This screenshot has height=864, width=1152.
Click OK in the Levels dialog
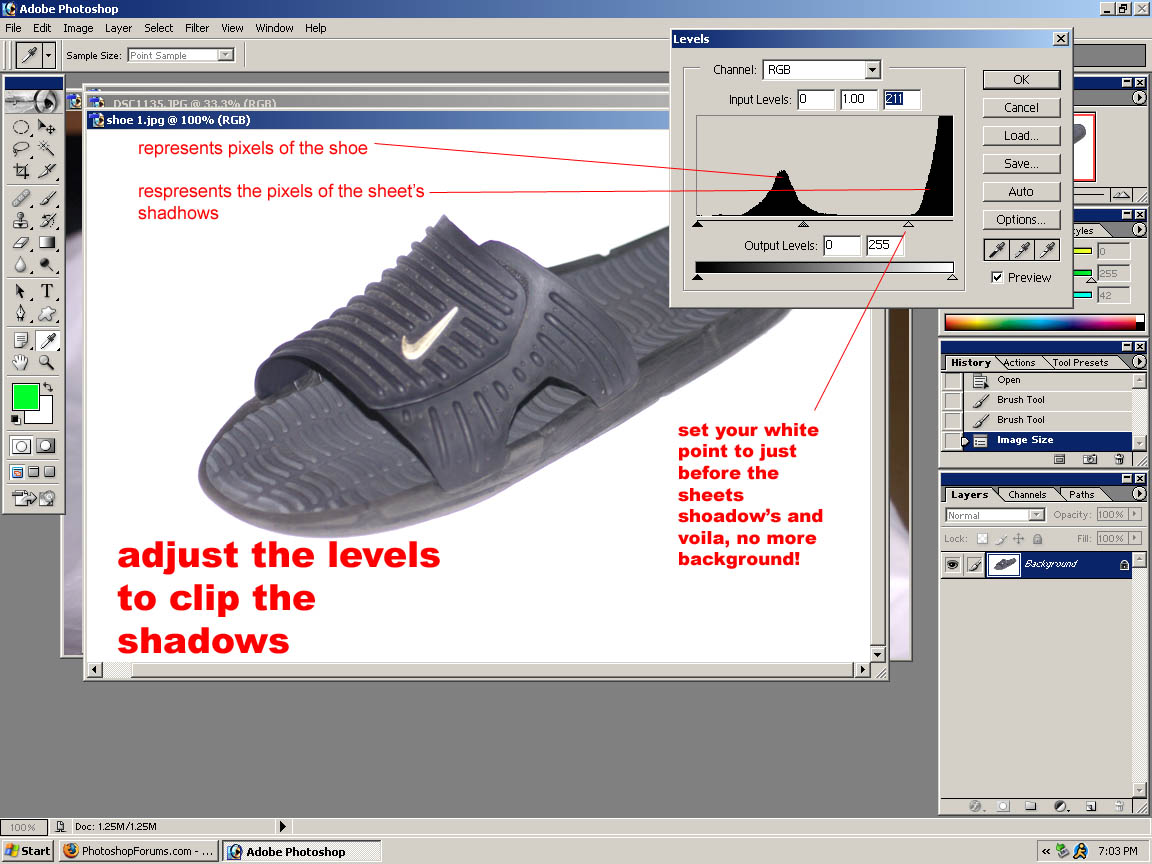click(x=1020, y=80)
